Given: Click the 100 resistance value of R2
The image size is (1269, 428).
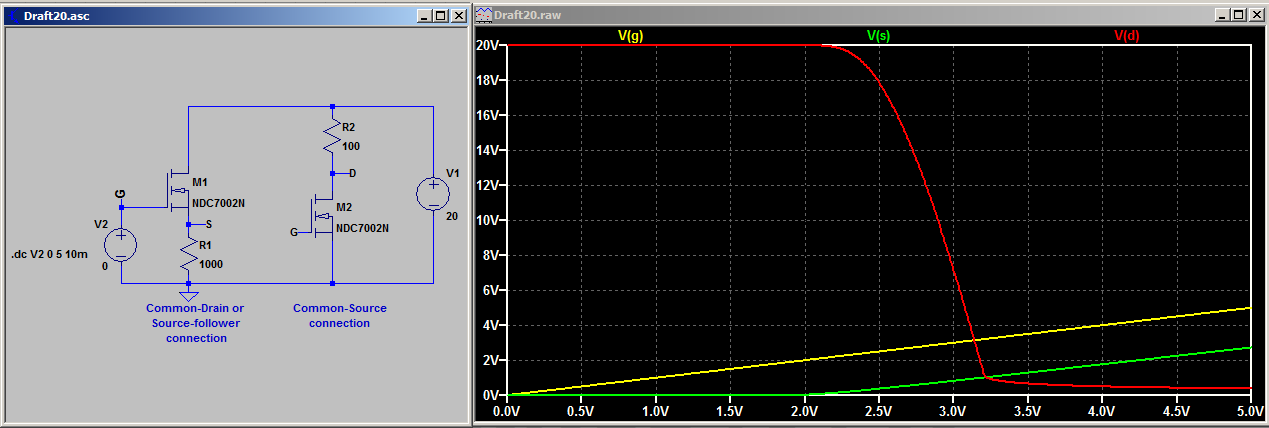Looking at the screenshot, I should click(x=350, y=146).
